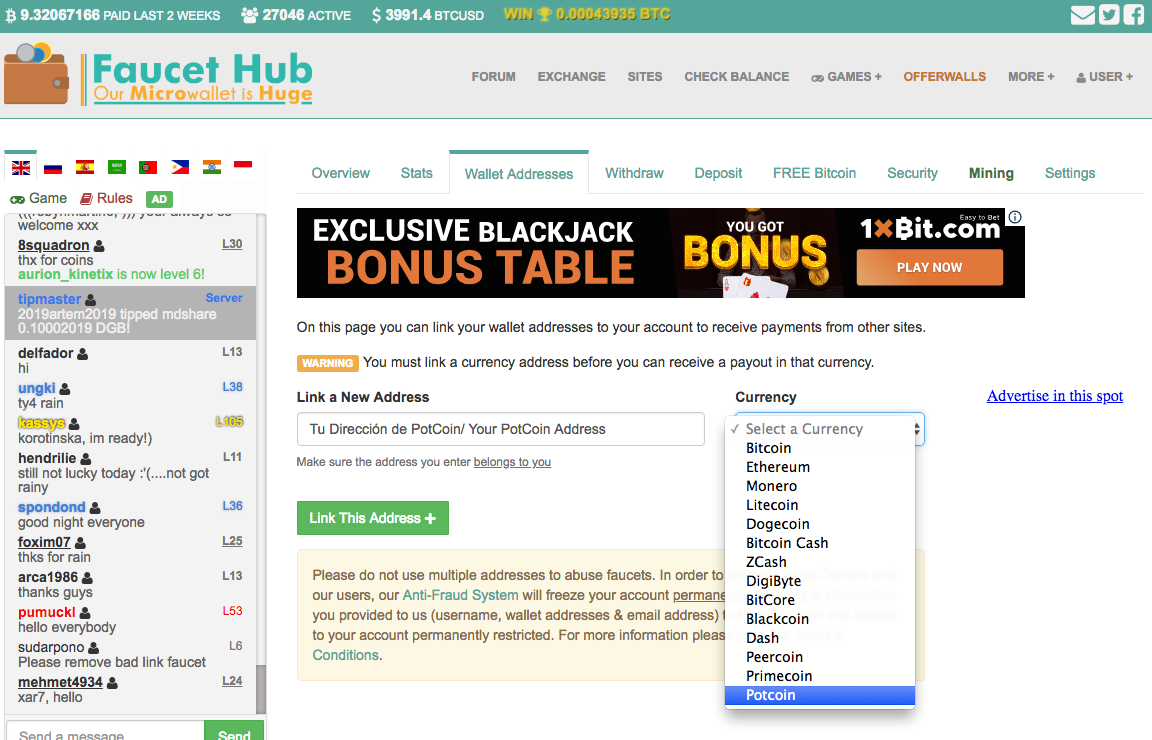Screen dimensions: 1152x740
Task: Select the Portugal flag chat language
Action: point(148,168)
